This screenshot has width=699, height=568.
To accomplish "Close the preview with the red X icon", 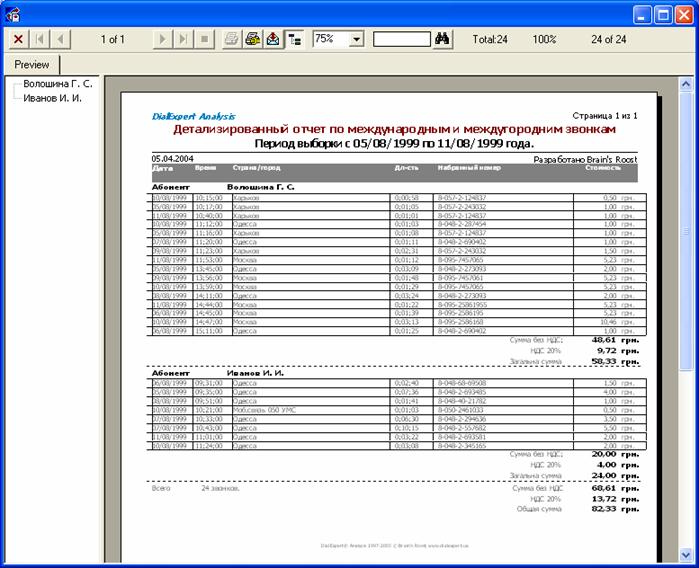I will [18, 39].
